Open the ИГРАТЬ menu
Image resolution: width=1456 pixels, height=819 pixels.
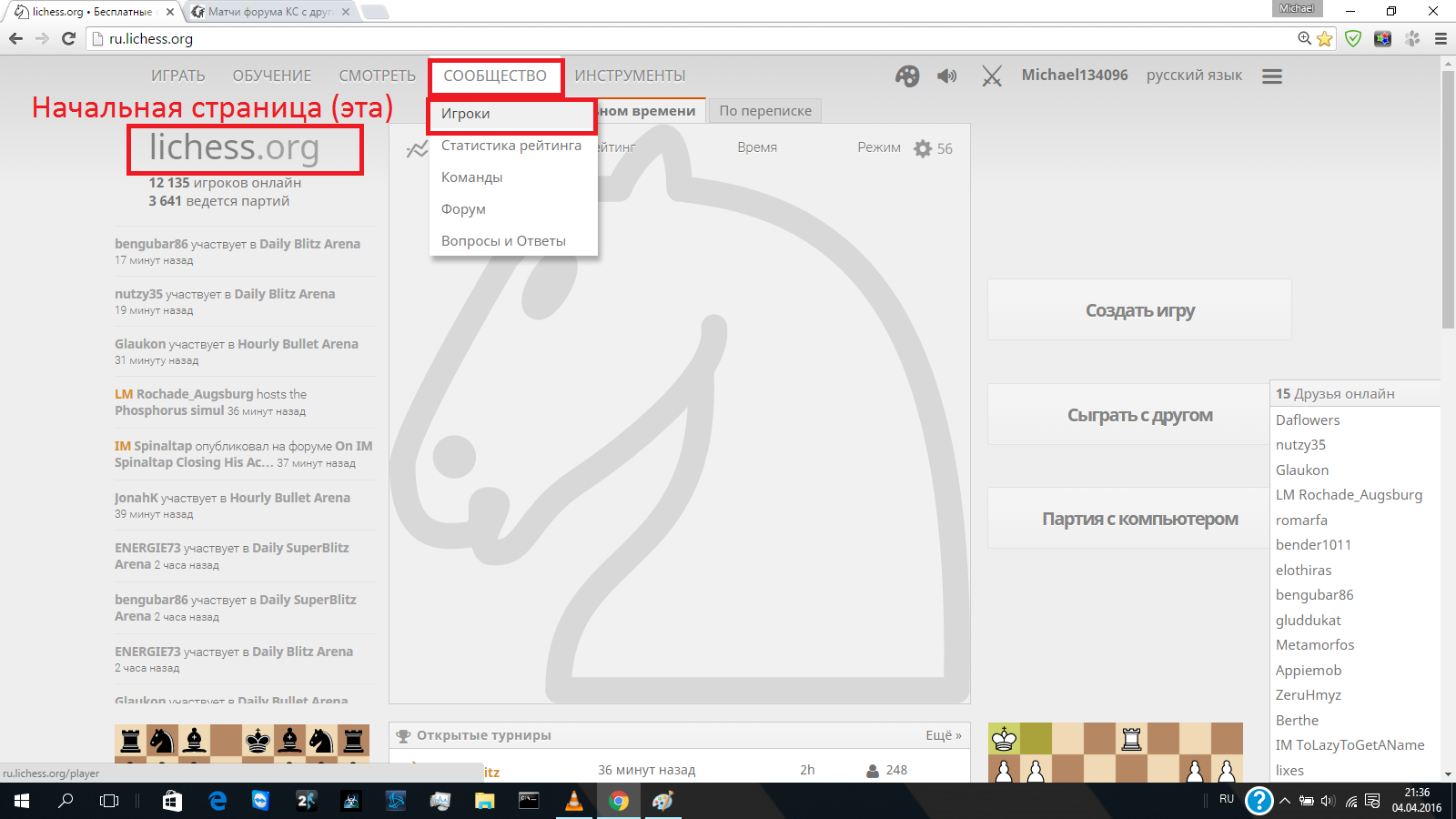coord(178,76)
